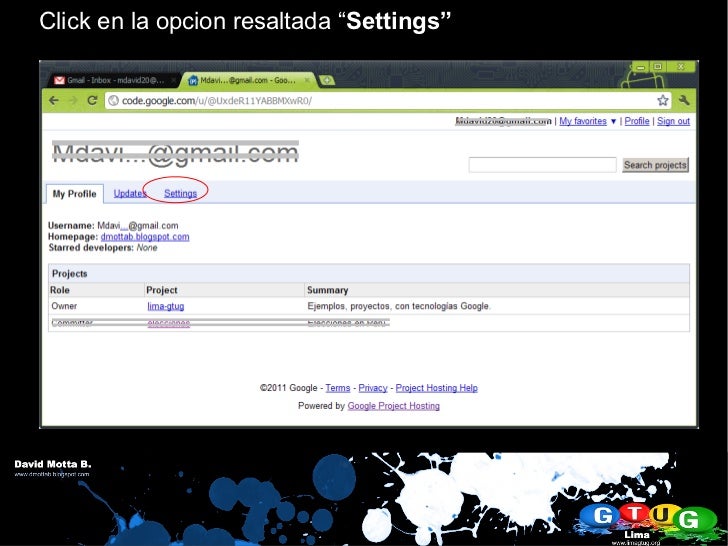
Task: Open the wrench tools menu
Action: click(684, 100)
